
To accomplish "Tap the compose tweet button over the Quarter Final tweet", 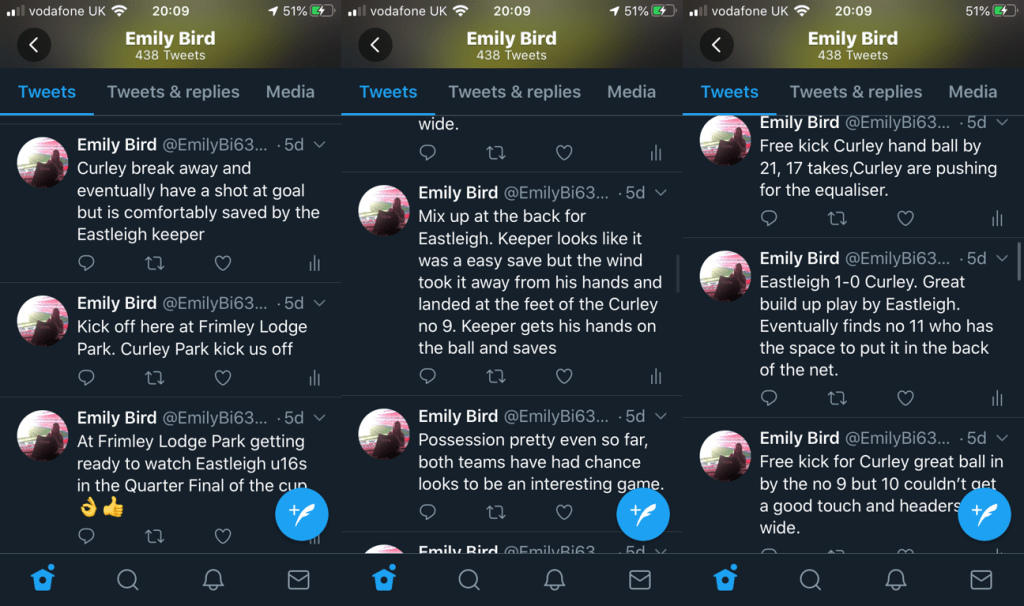I will (302, 515).
